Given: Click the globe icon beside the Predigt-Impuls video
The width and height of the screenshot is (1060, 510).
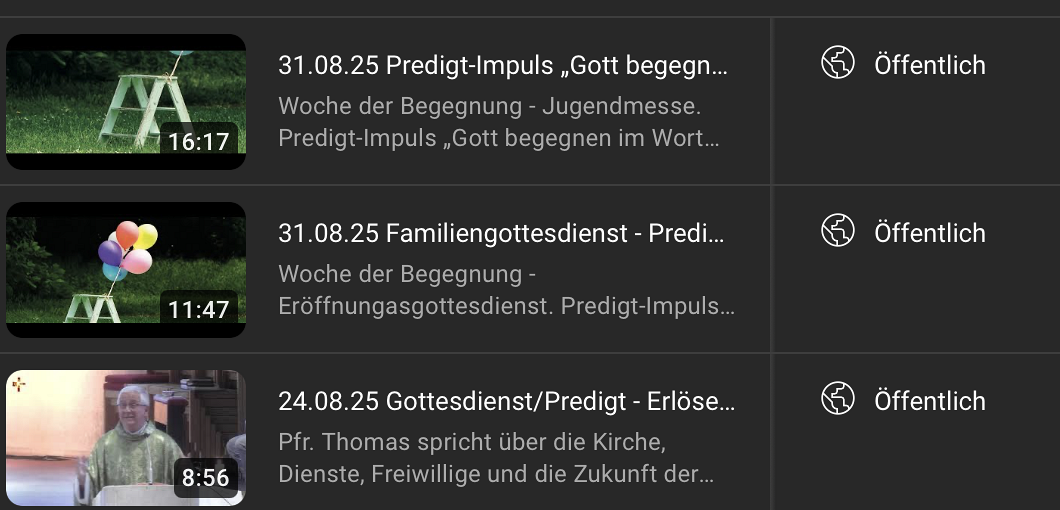Looking at the screenshot, I should pos(838,63).
